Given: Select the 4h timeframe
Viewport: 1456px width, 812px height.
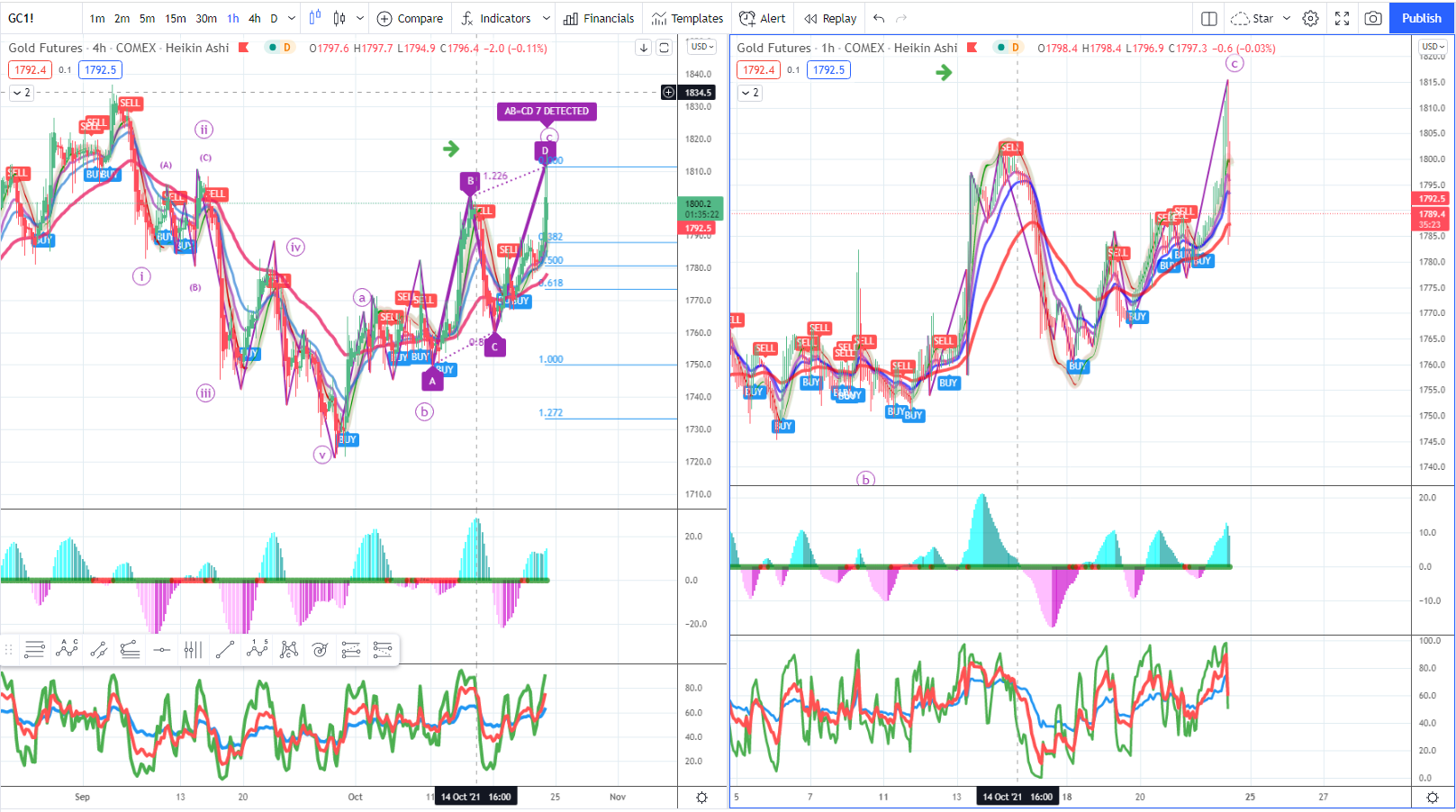Looking at the screenshot, I should [255, 18].
